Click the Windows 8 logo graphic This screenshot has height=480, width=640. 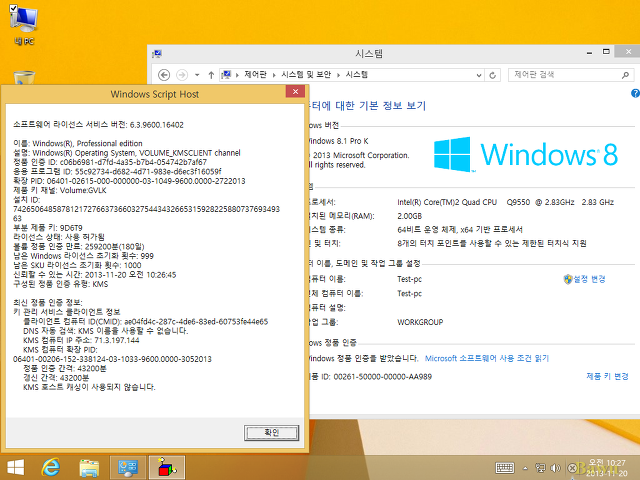pyautogui.click(x=526, y=155)
